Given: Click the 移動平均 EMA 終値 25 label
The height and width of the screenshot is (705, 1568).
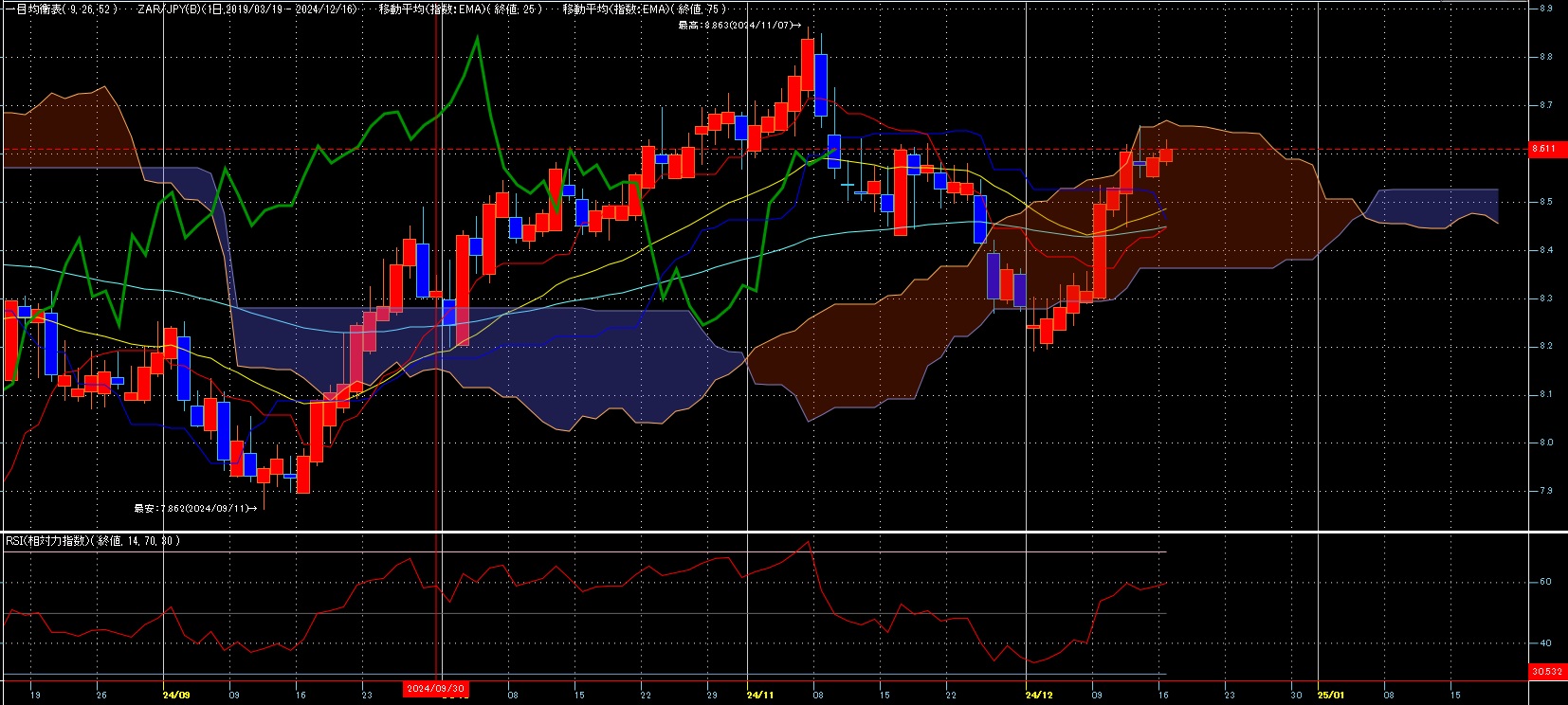Looking at the screenshot, I should click(x=461, y=9).
